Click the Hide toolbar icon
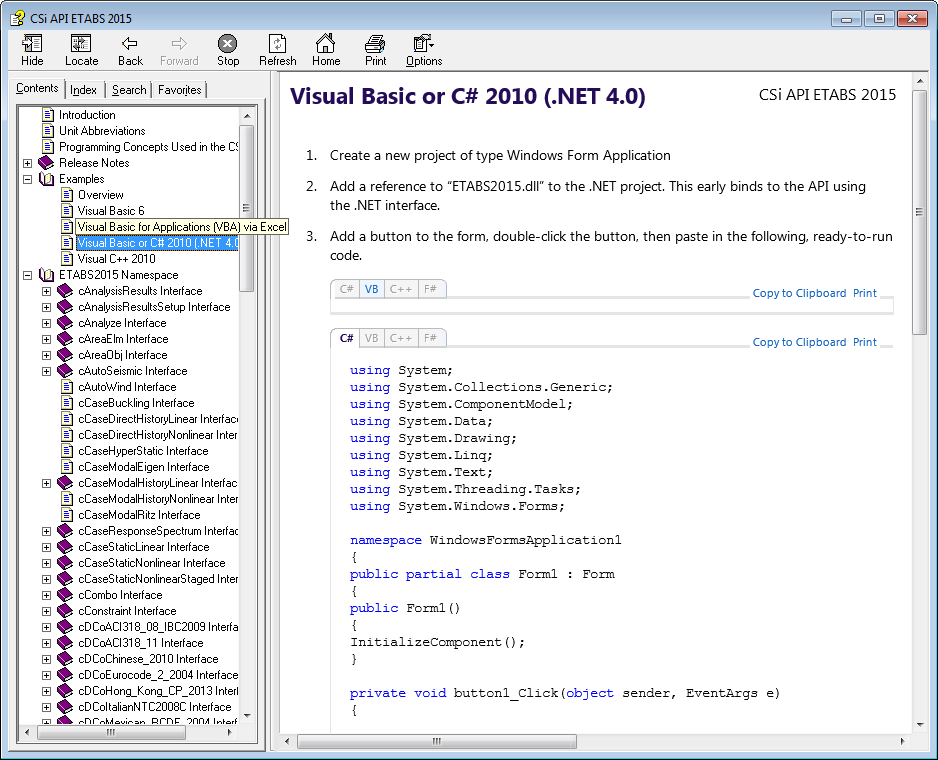938x760 pixels. (32, 50)
